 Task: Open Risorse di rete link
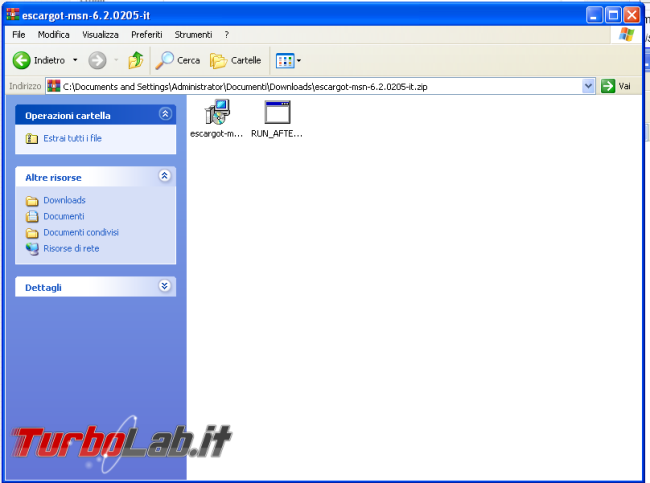coord(71,249)
